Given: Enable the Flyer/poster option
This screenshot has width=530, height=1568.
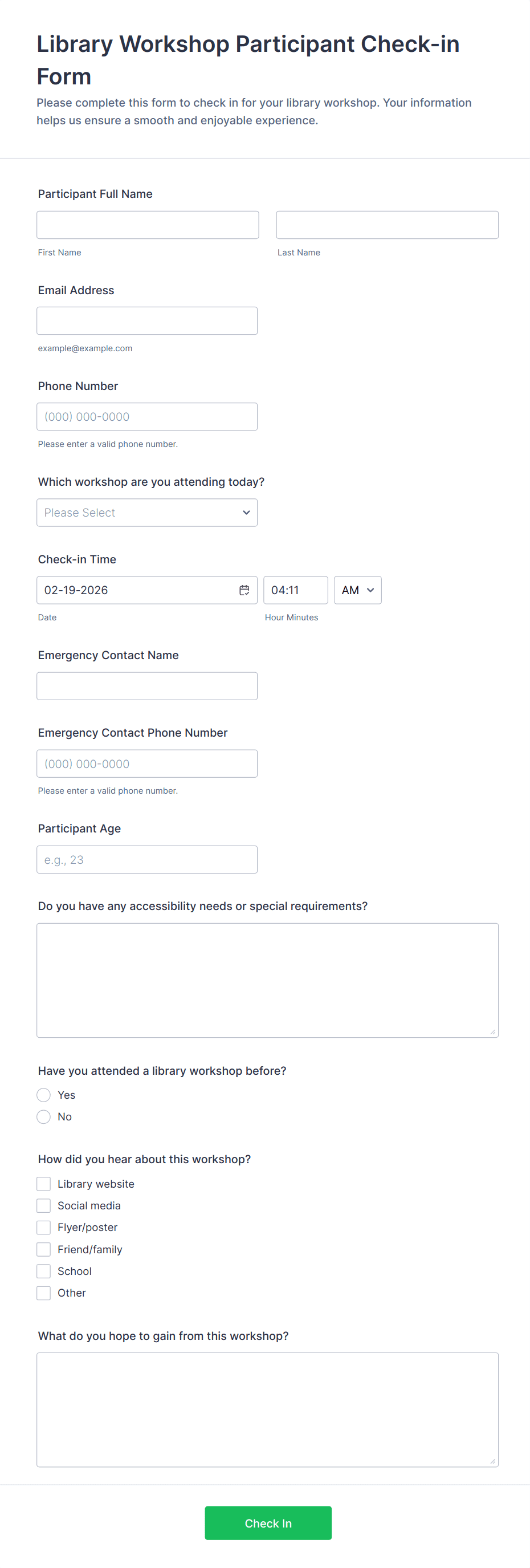Looking at the screenshot, I should pos(44,1228).
